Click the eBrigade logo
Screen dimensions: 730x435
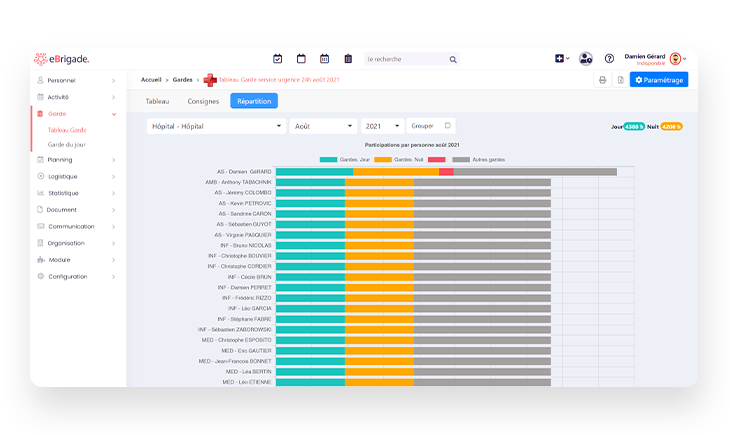click(61, 59)
